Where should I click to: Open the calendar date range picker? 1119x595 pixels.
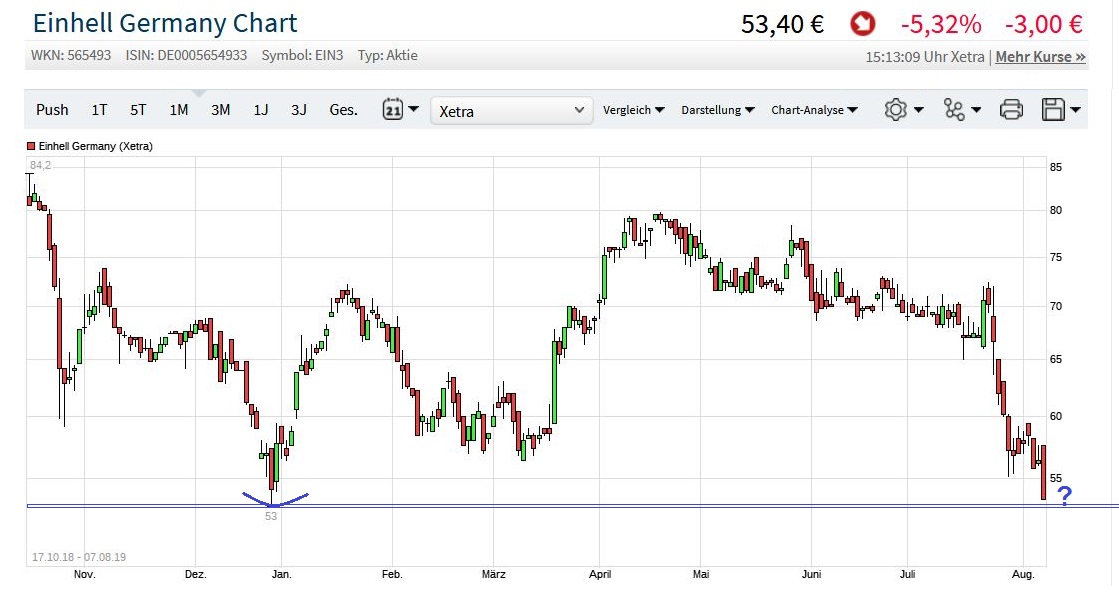pos(392,110)
